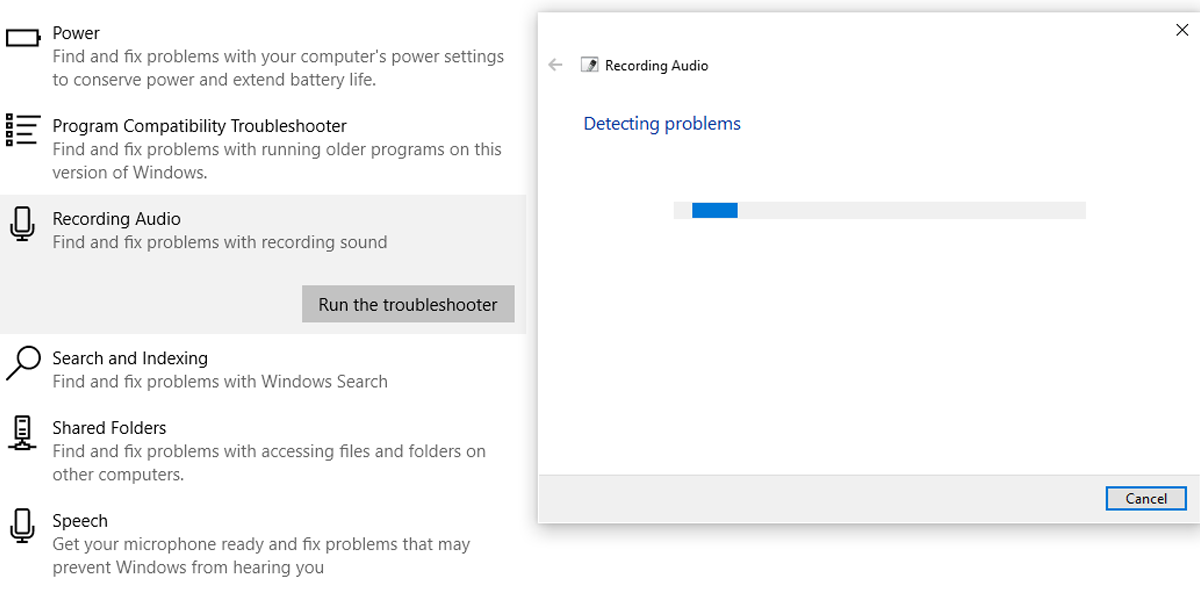Screen dimensions: 1200x600
Task: Click the Program Compatibility Troubleshooter icon
Action: pyautogui.click(x=21, y=128)
